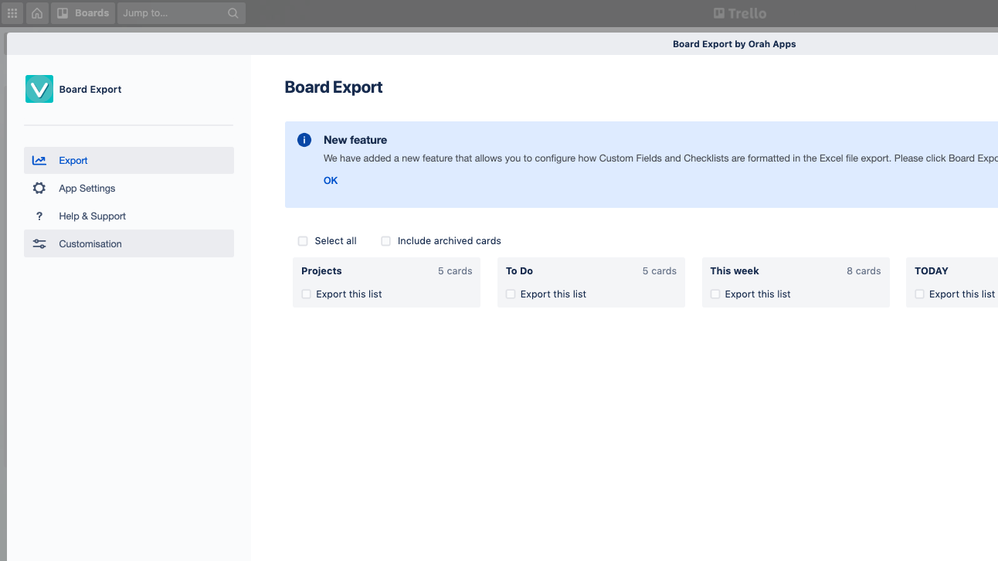Viewport: 998px width, 561px height.
Task: Open the Trello apps grid icon
Action: [12, 13]
